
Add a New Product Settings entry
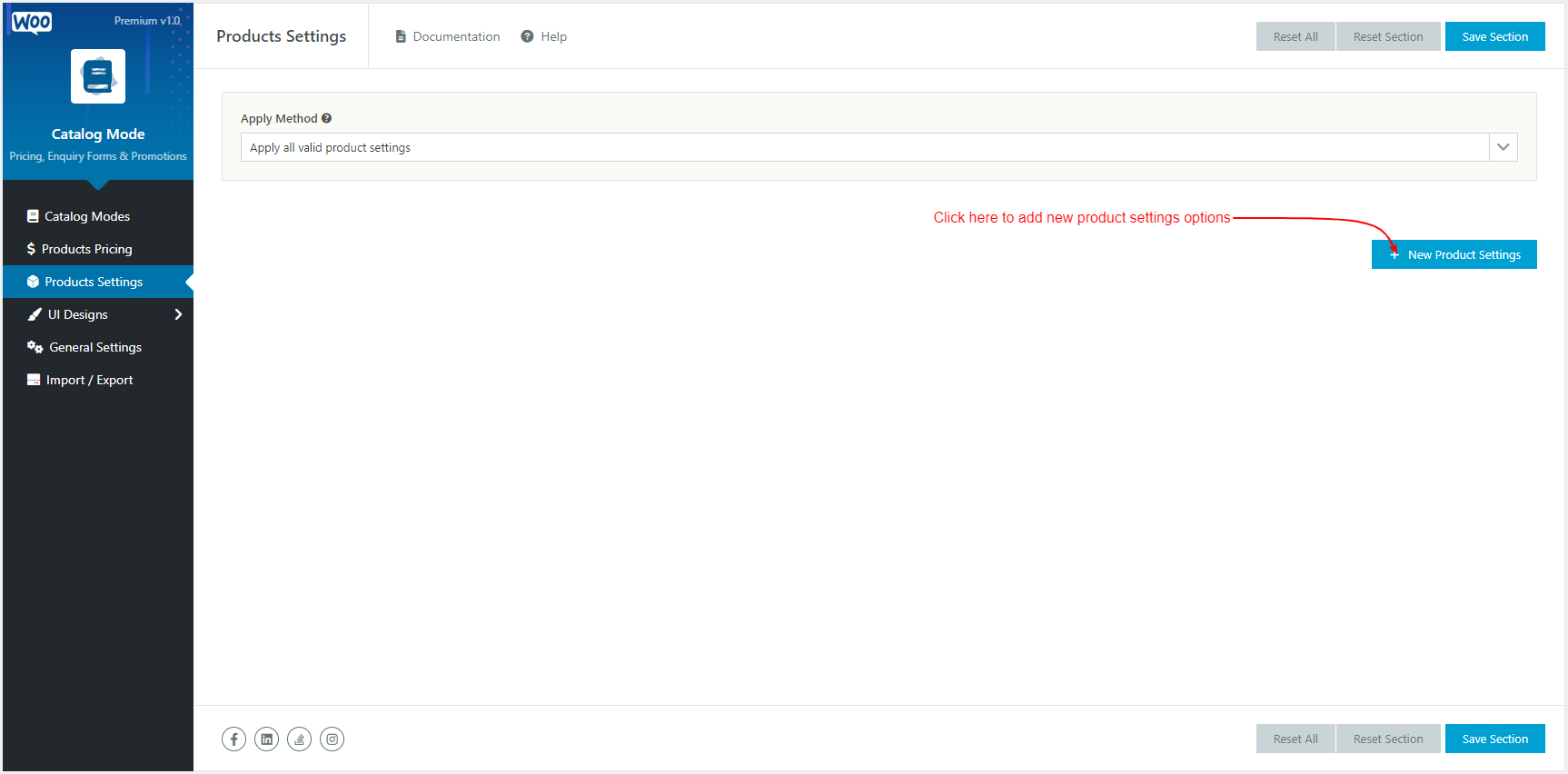[x=1454, y=254]
